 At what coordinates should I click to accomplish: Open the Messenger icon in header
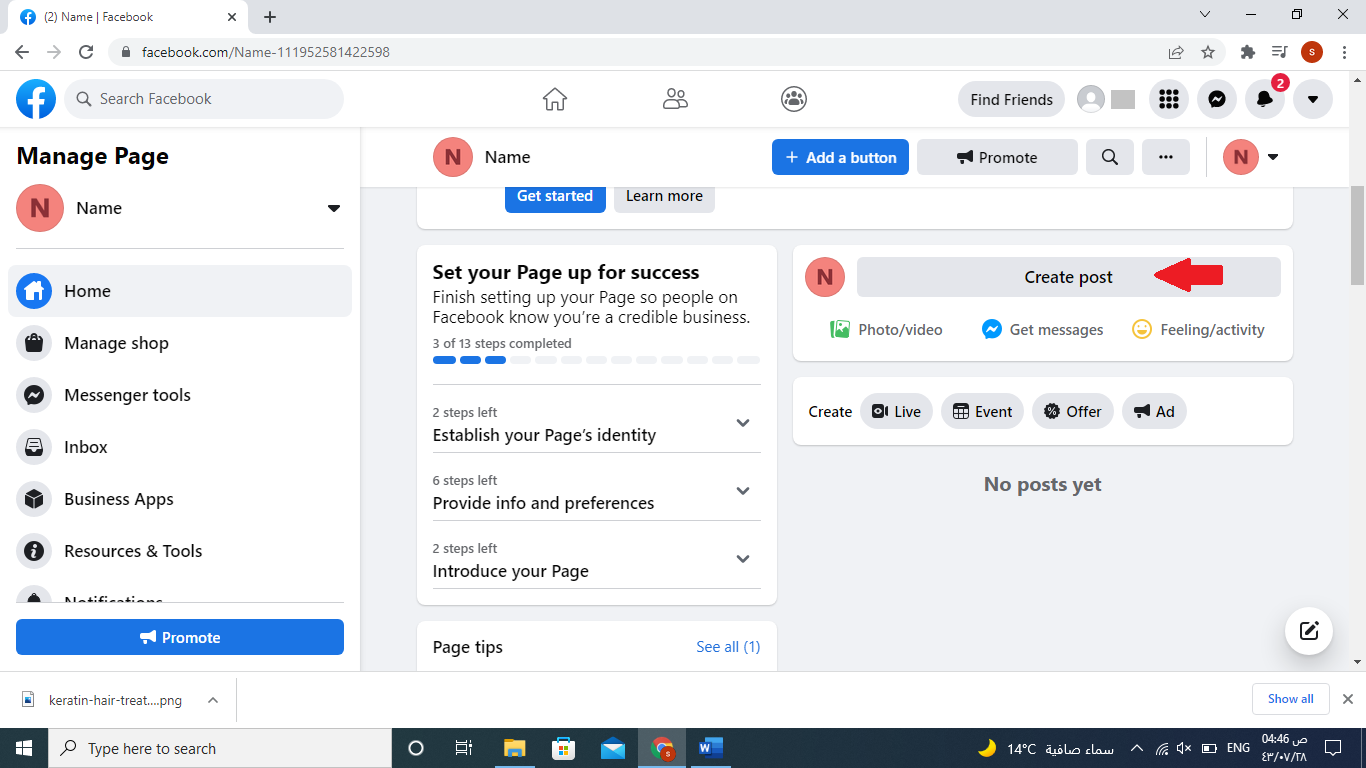point(1217,99)
